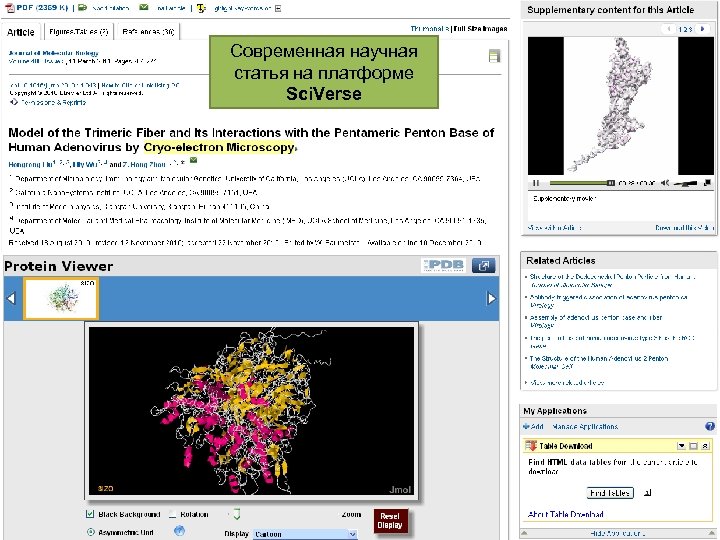The image size is (720, 540).
Task: Click the left arrow of the protein thumbnail strip
Action: coord(11,298)
